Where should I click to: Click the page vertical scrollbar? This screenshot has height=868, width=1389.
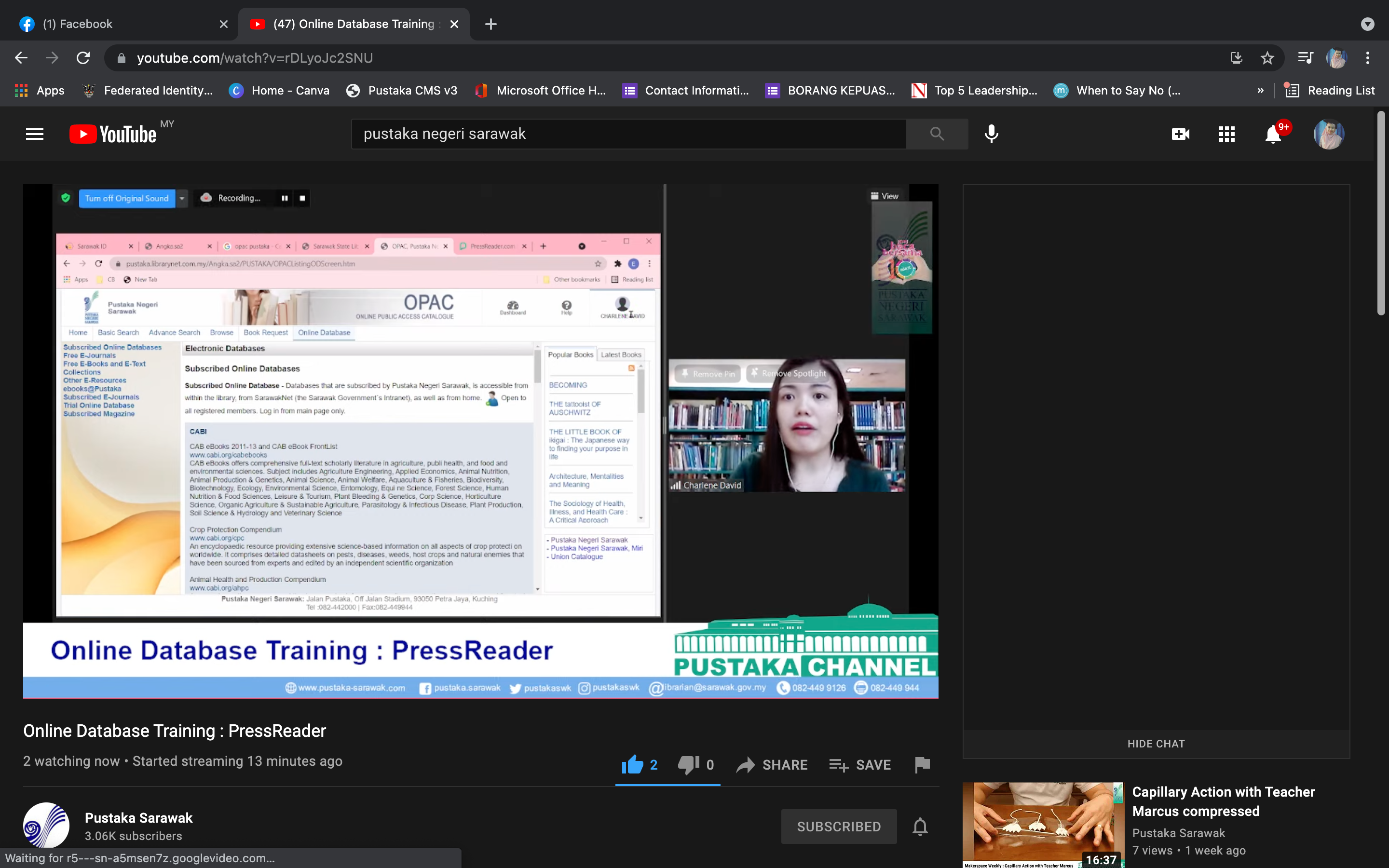point(1381,214)
